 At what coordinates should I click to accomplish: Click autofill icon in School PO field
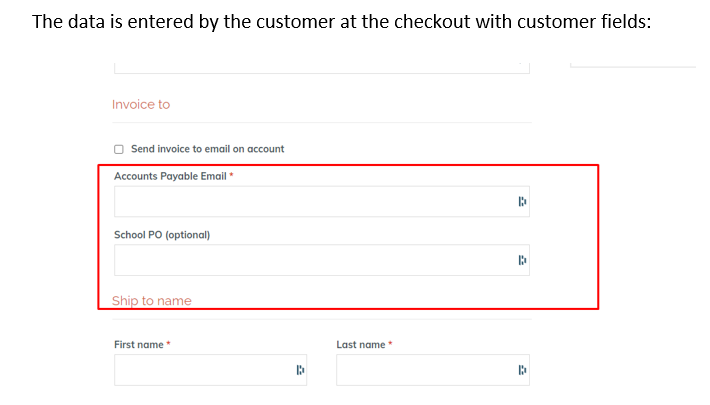click(x=522, y=261)
